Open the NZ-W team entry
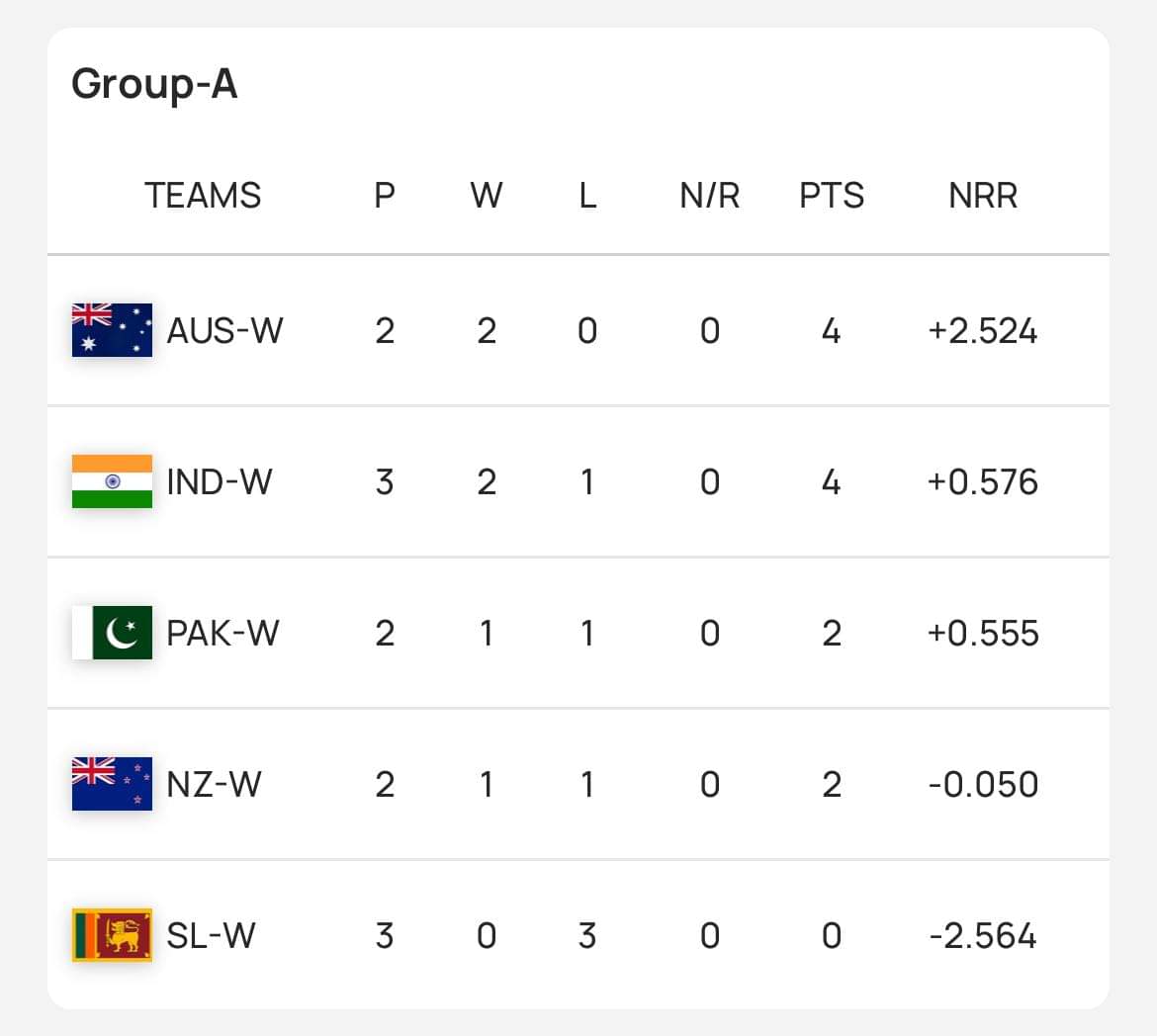 214,784
